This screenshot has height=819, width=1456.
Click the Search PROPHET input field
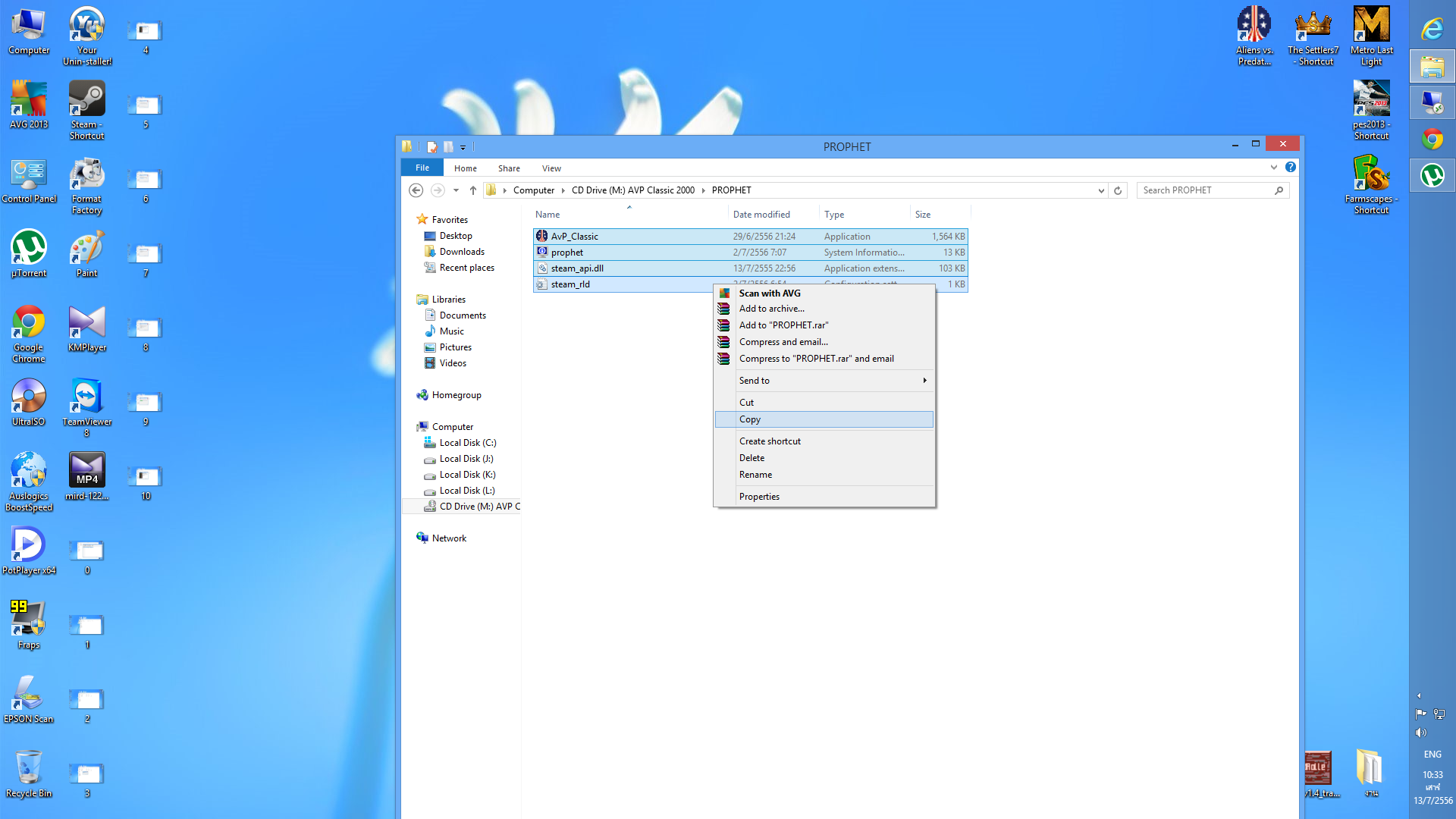[1204, 190]
